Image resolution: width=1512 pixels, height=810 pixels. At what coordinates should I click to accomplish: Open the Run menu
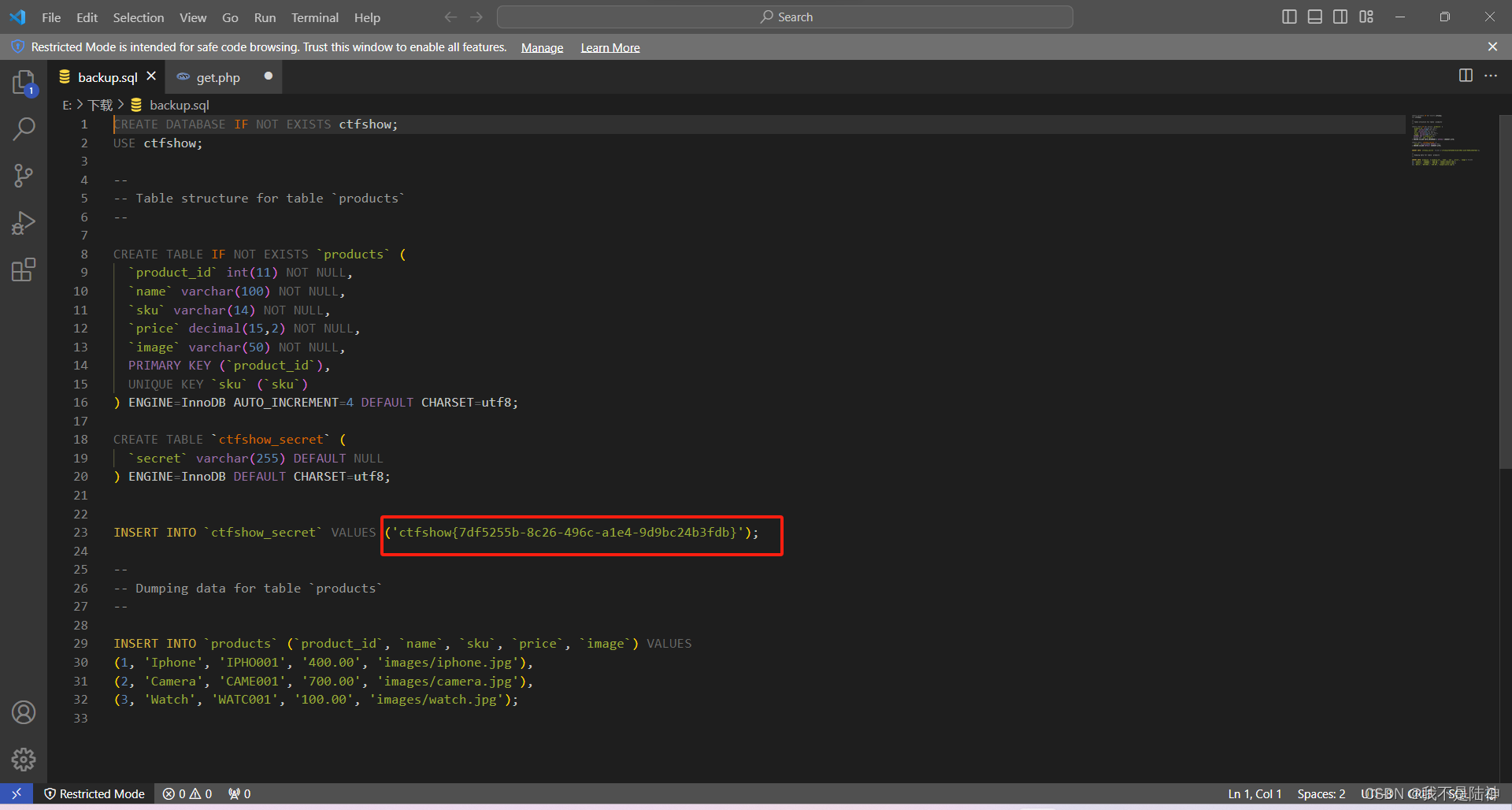click(265, 17)
